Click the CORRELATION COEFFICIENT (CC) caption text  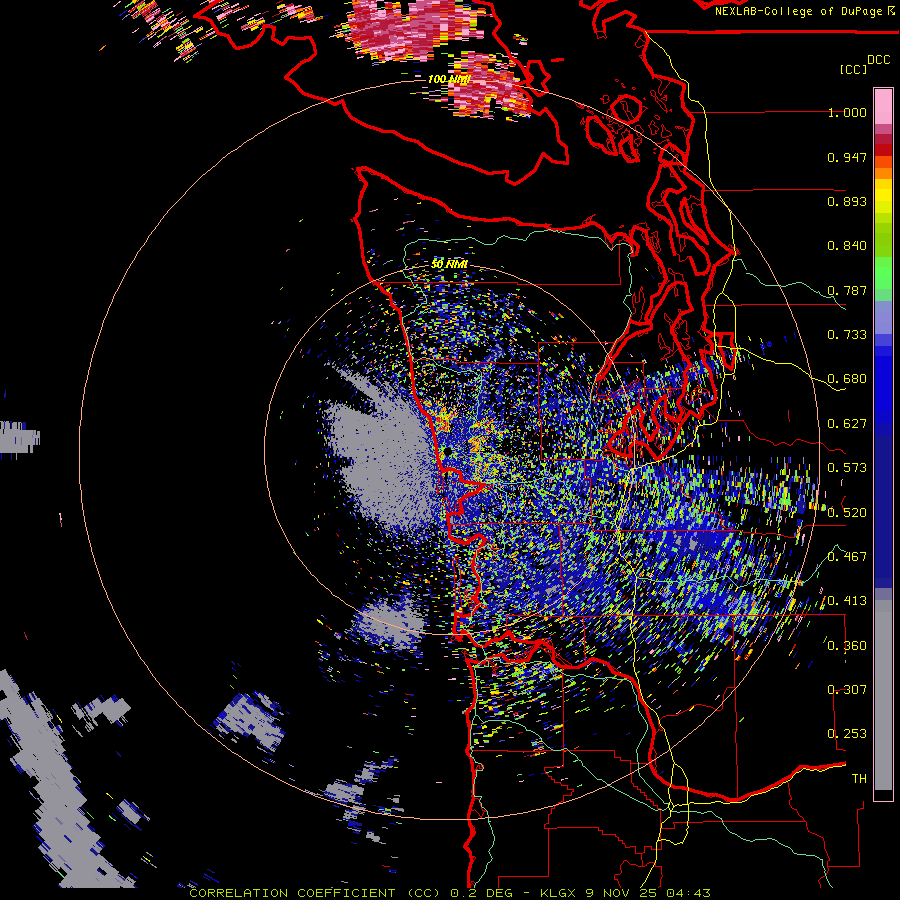(315, 893)
